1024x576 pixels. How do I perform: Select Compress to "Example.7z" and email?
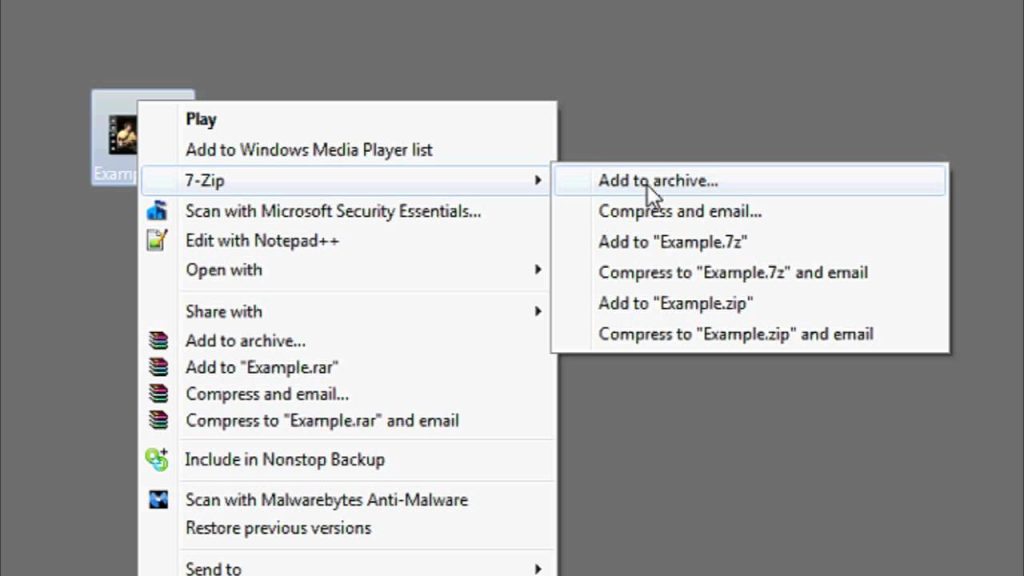[x=750, y=272]
